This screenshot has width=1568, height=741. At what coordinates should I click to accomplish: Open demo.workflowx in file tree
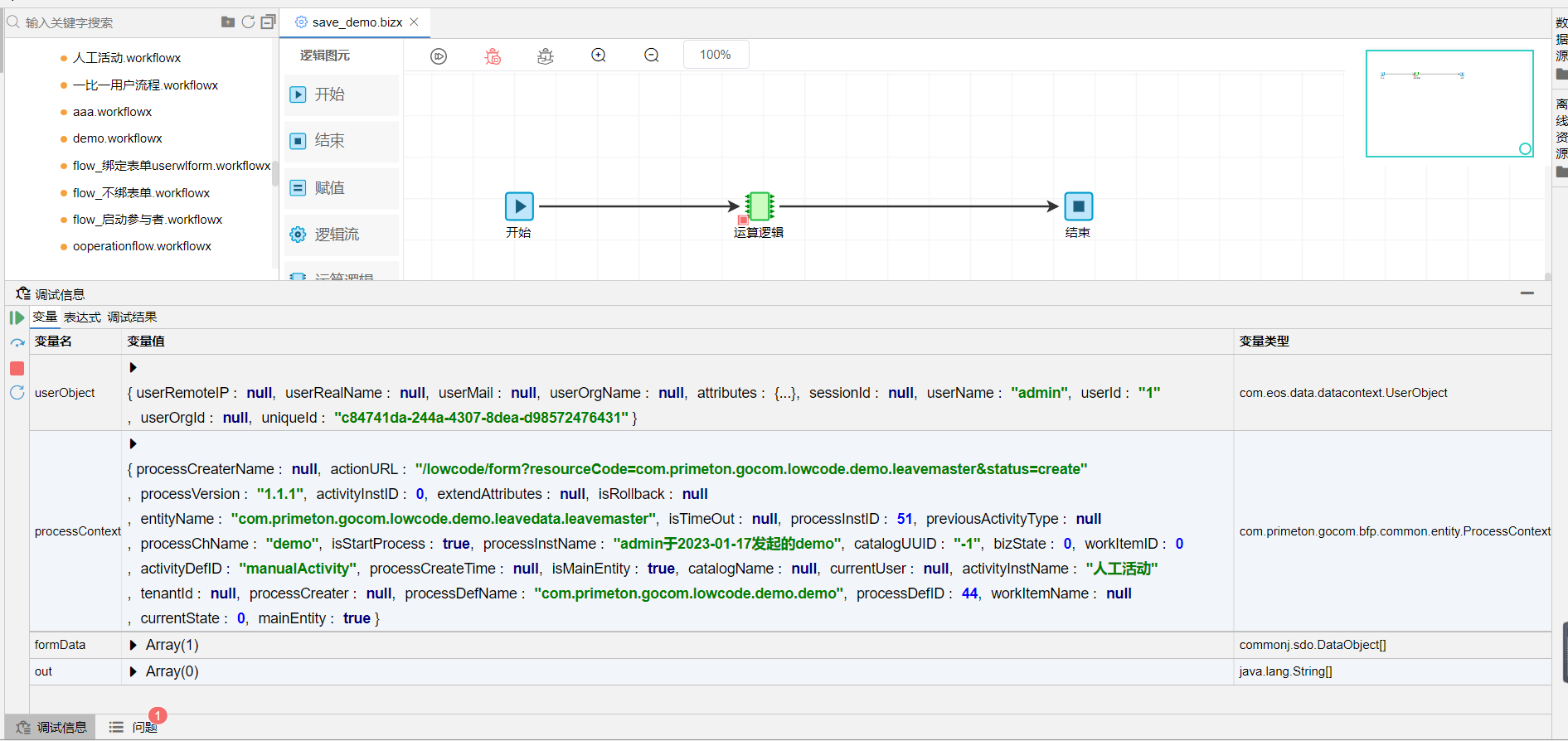coord(117,138)
